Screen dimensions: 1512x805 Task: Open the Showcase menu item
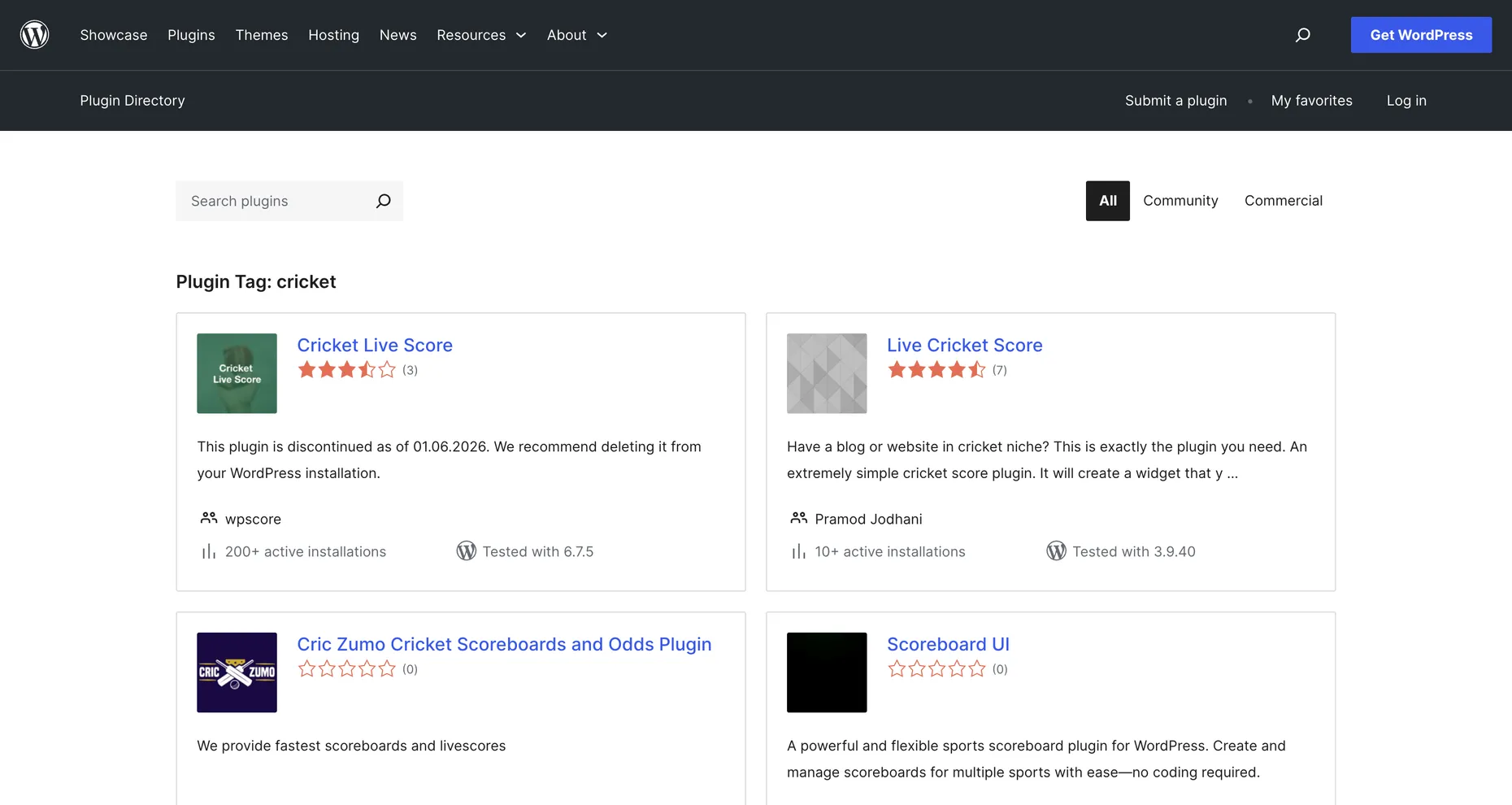pyautogui.click(x=114, y=35)
